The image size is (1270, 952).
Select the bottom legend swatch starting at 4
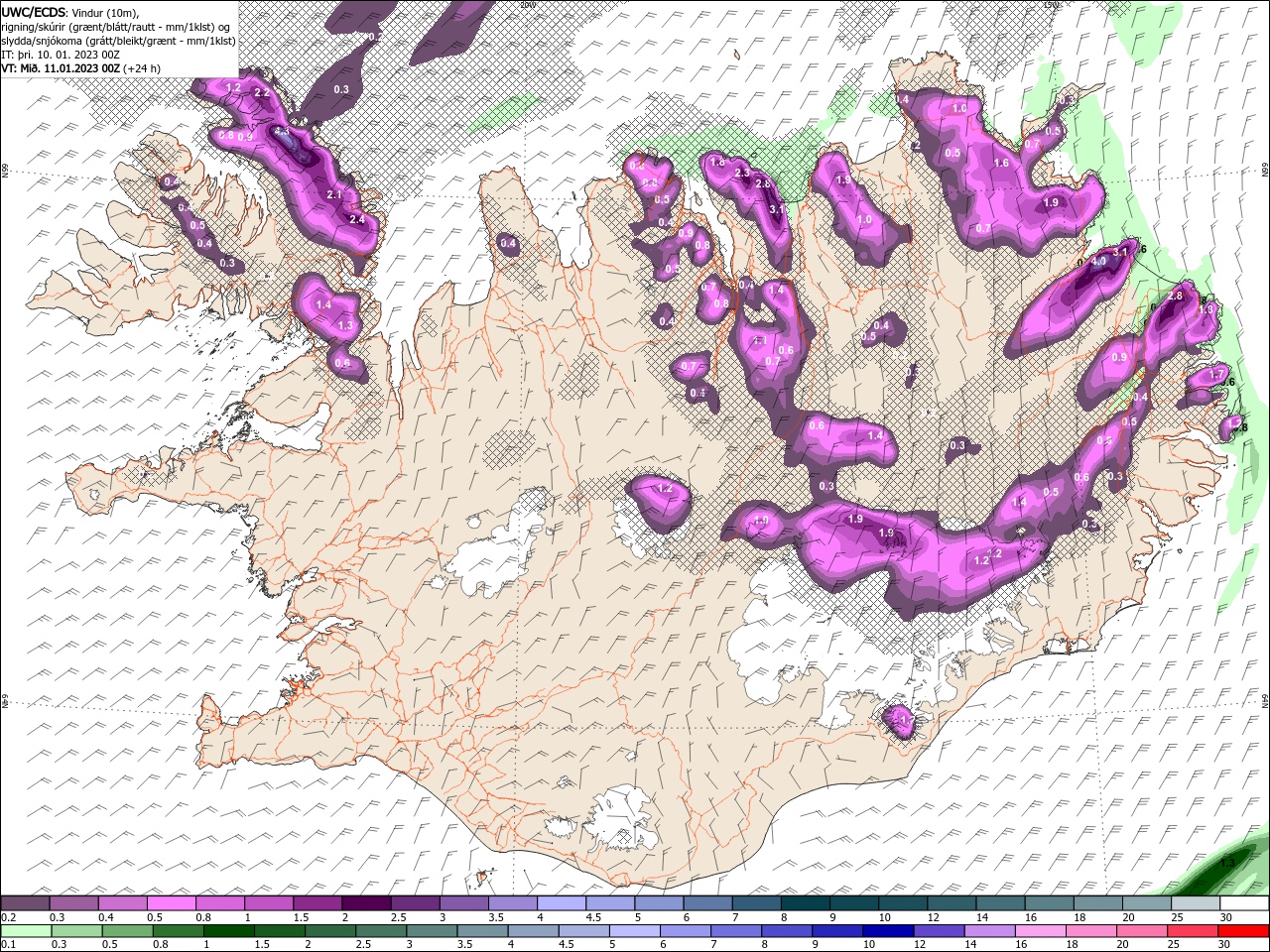point(534,931)
